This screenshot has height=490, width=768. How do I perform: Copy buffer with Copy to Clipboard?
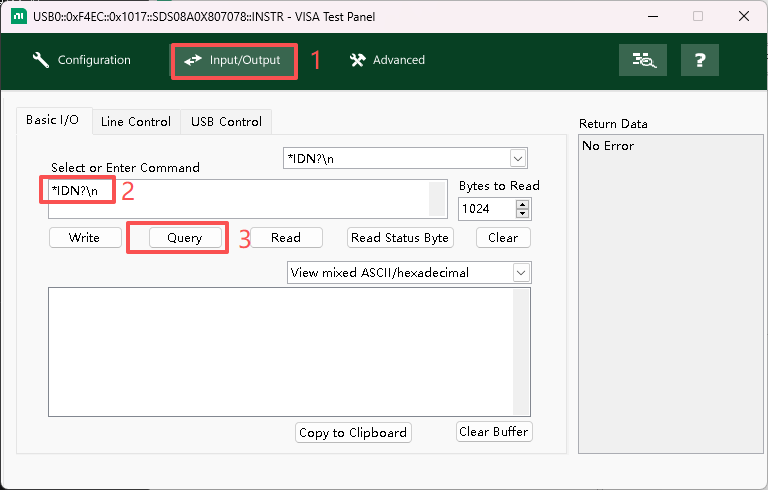[353, 433]
